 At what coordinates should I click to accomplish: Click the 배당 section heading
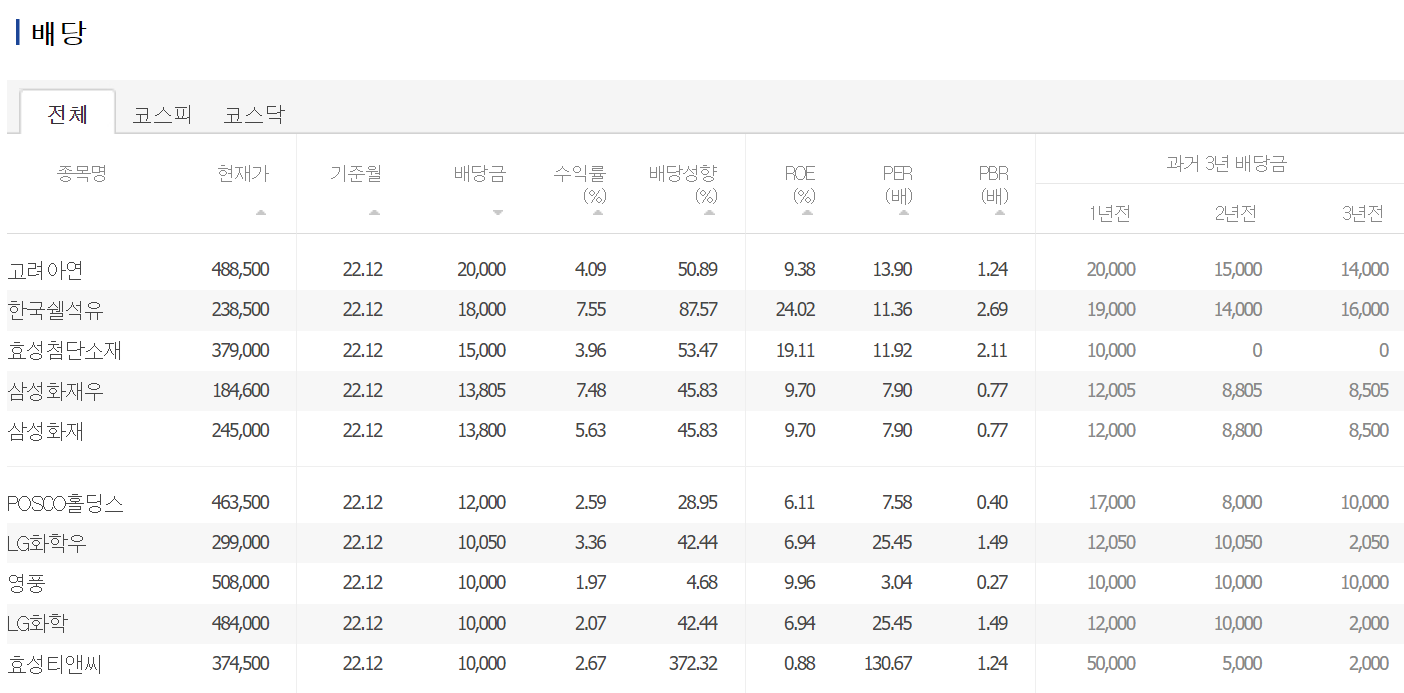(58, 33)
